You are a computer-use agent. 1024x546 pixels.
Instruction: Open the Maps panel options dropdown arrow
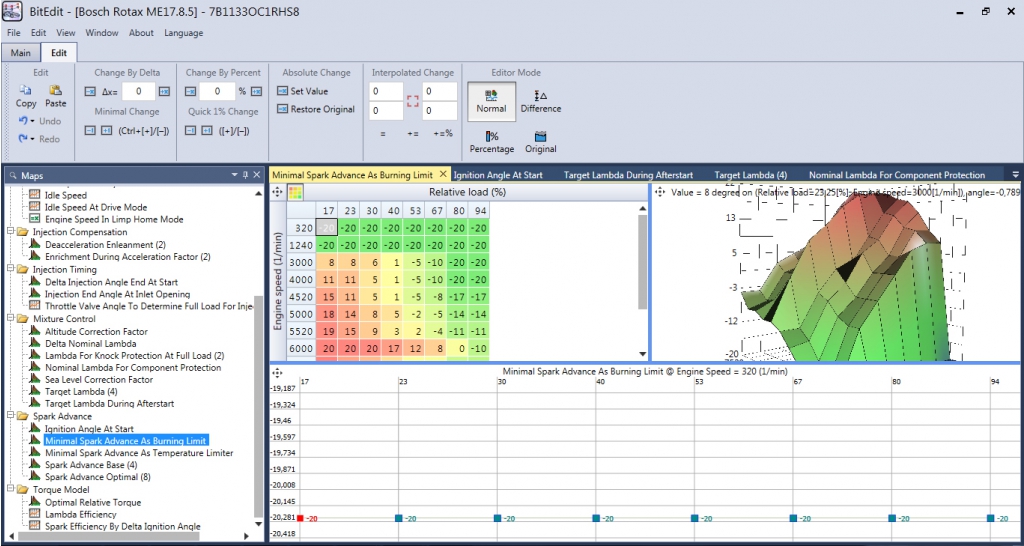point(234,175)
